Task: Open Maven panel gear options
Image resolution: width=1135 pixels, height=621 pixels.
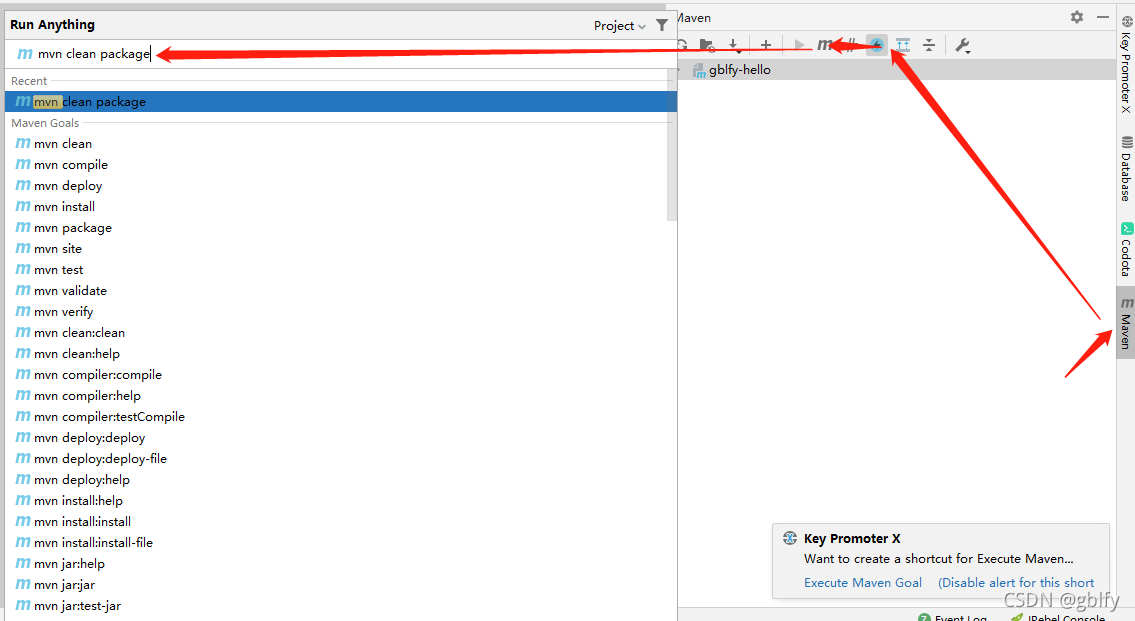Action: (1077, 17)
